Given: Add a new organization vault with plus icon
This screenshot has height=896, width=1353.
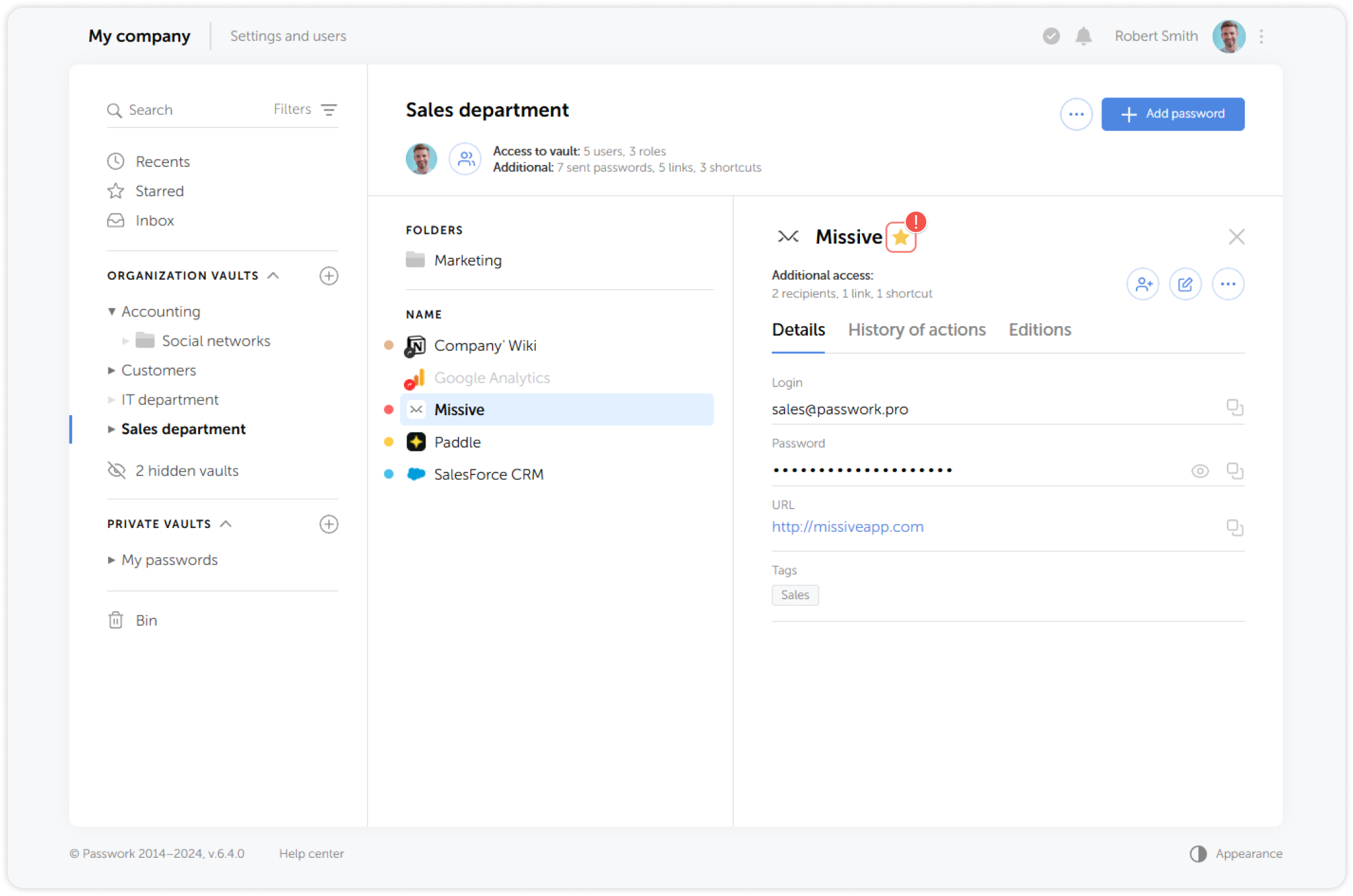Looking at the screenshot, I should point(329,276).
